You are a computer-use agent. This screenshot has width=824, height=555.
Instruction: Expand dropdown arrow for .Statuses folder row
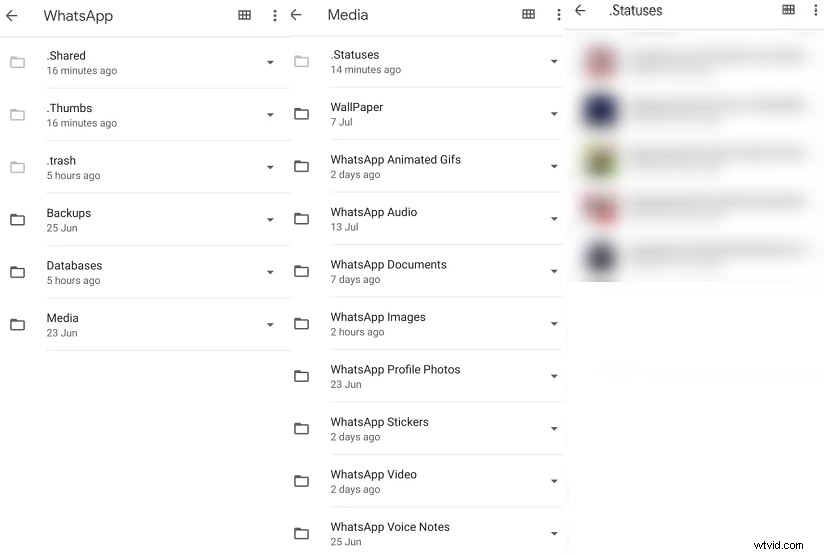pos(554,61)
